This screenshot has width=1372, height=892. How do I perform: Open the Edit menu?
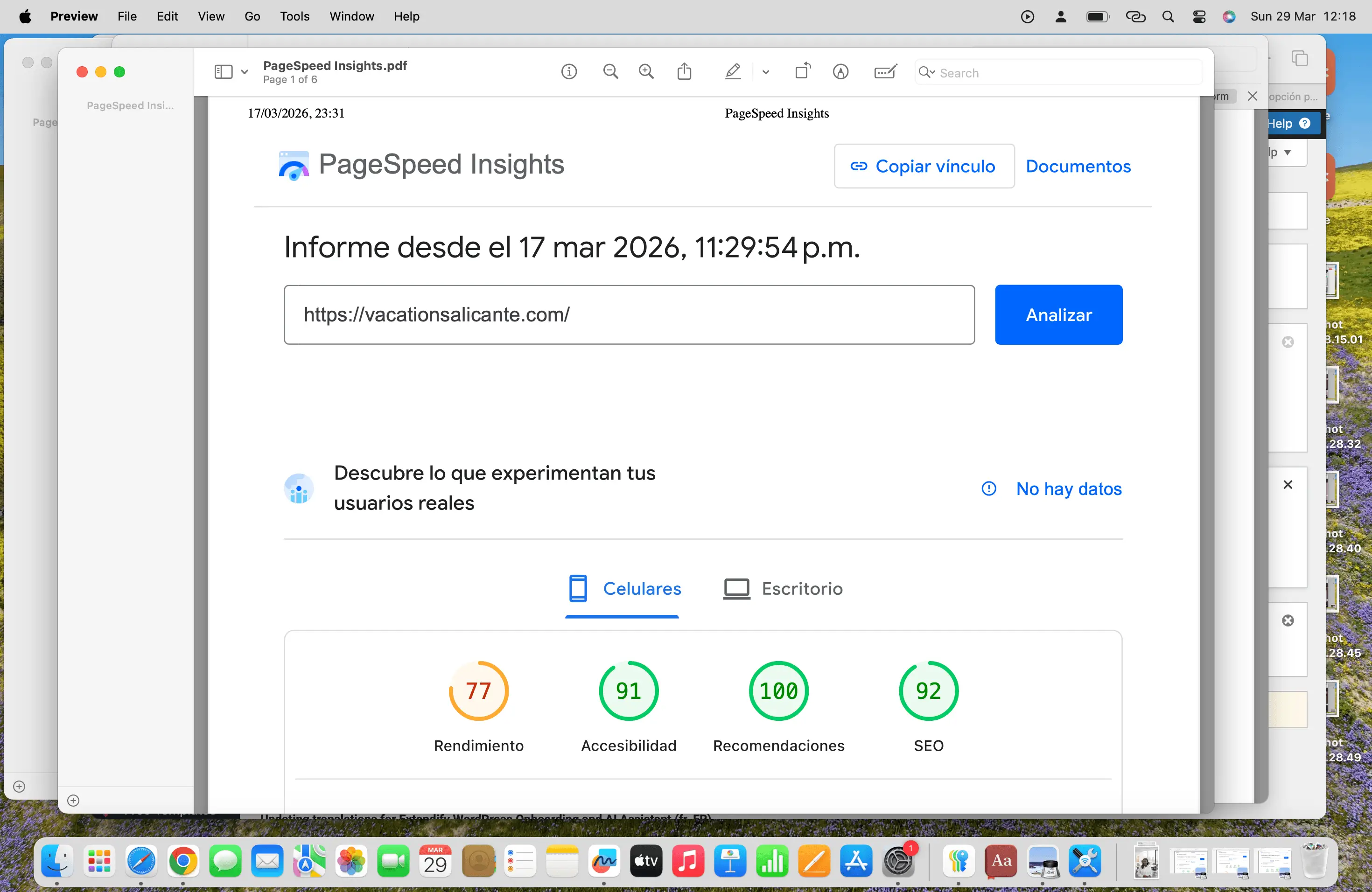pyautogui.click(x=167, y=16)
